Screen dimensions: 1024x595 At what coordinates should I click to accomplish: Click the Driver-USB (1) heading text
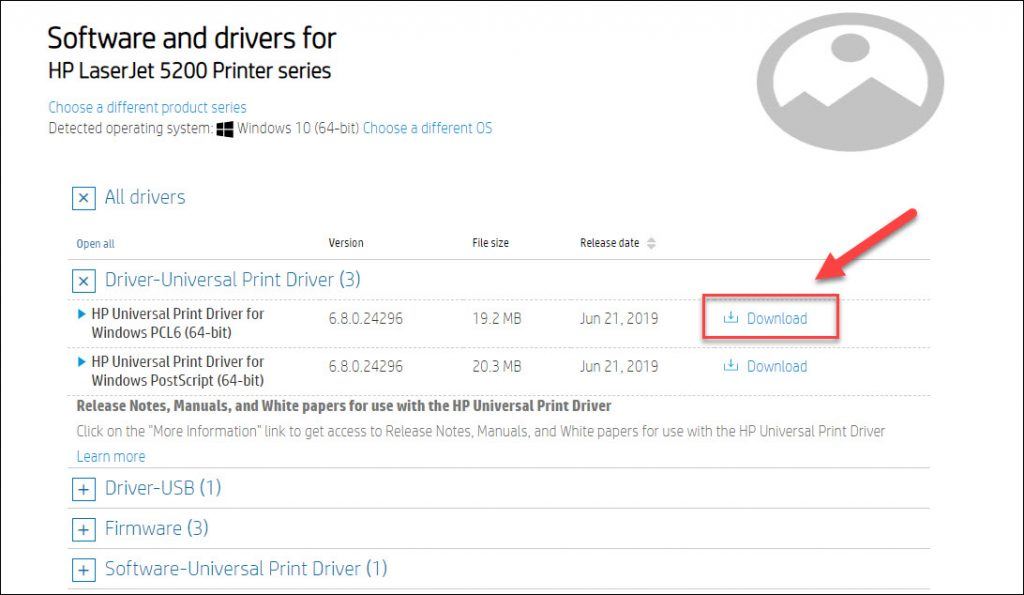(163, 487)
